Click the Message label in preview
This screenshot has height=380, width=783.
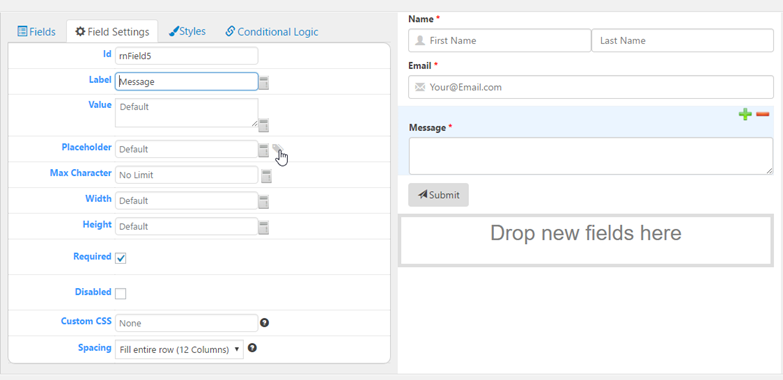427,128
